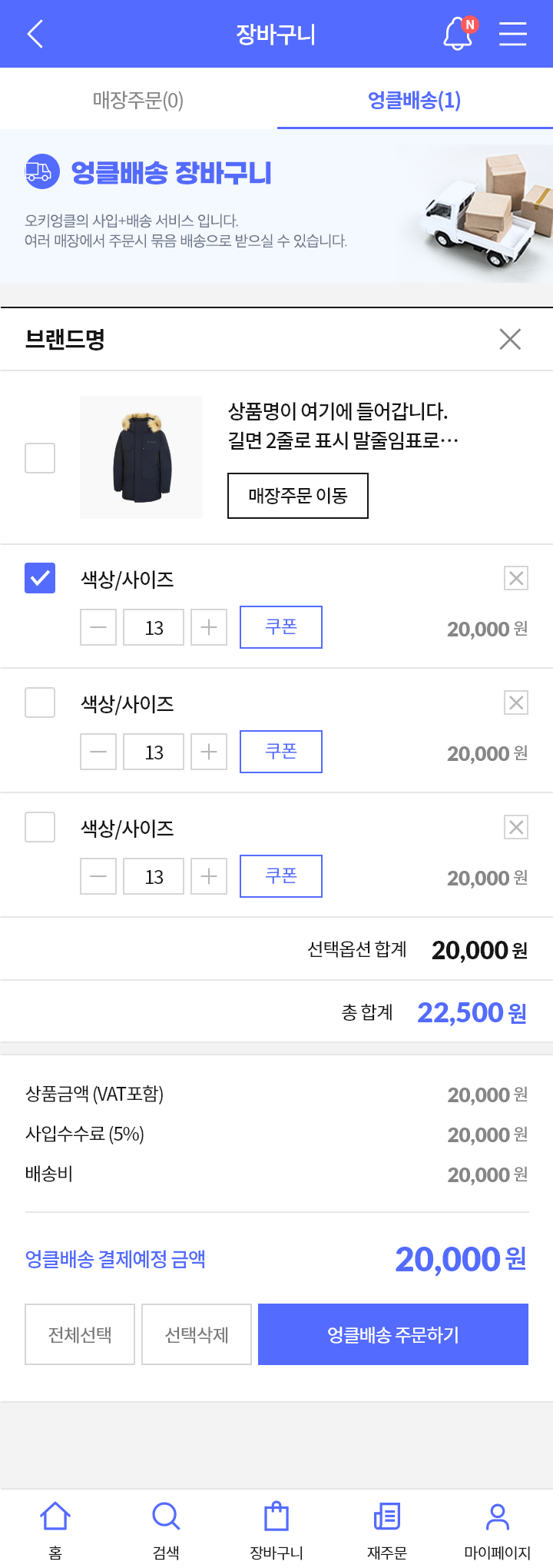Click the 엉클배송 주문하기 button
Image resolution: width=553 pixels, height=1568 pixels.
393,1334
